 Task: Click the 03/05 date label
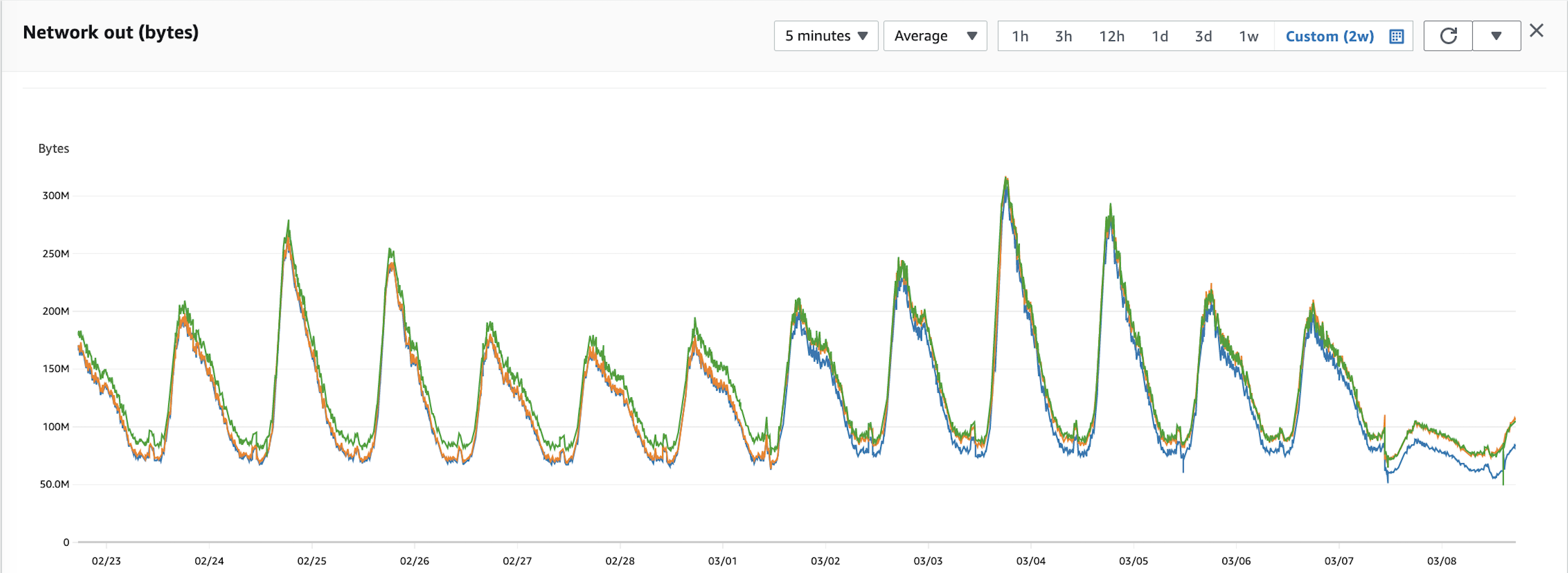click(1133, 561)
